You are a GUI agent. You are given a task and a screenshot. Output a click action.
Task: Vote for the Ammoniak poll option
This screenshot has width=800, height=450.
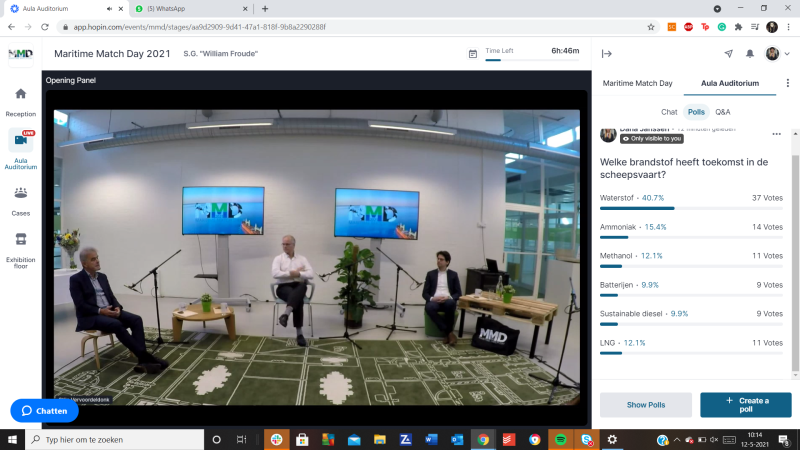point(691,231)
